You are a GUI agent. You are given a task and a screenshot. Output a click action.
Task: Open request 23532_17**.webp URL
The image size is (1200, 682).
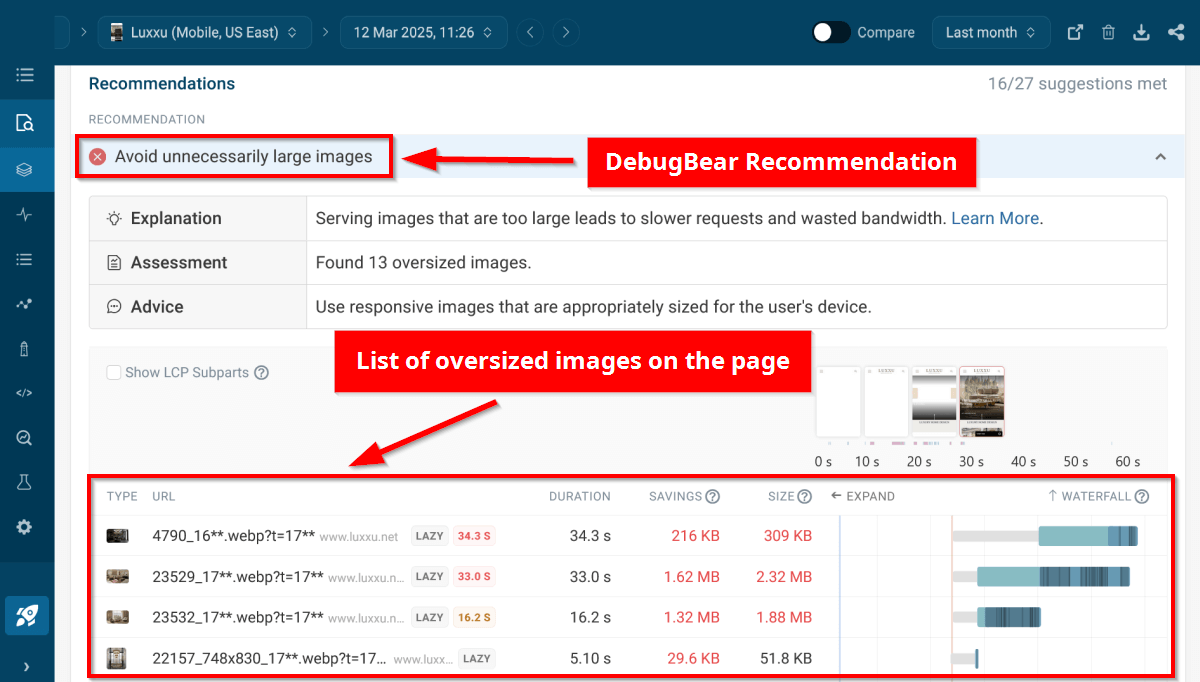(238, 617)
